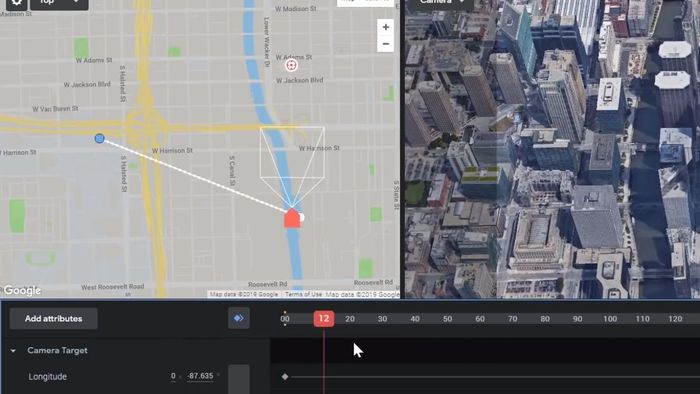Viewport: 700px width, 394px height.
Task: Zoom in on the map
Action: tap(385, 27)
